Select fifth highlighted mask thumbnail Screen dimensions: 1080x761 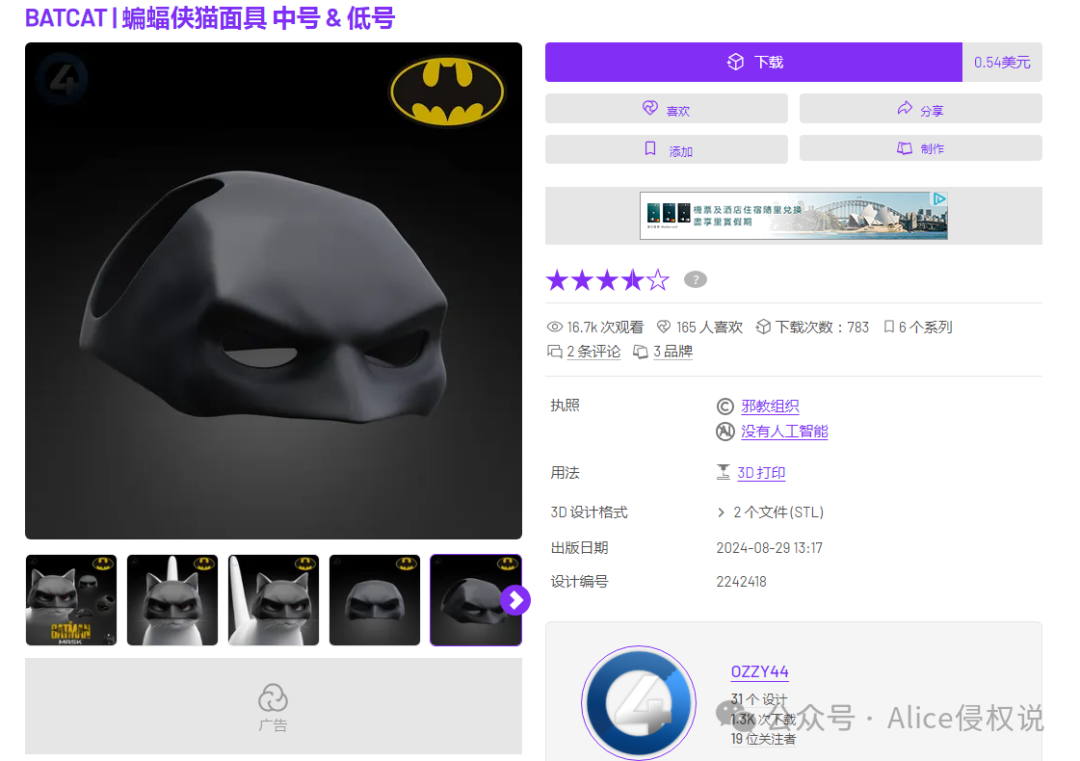475,600
